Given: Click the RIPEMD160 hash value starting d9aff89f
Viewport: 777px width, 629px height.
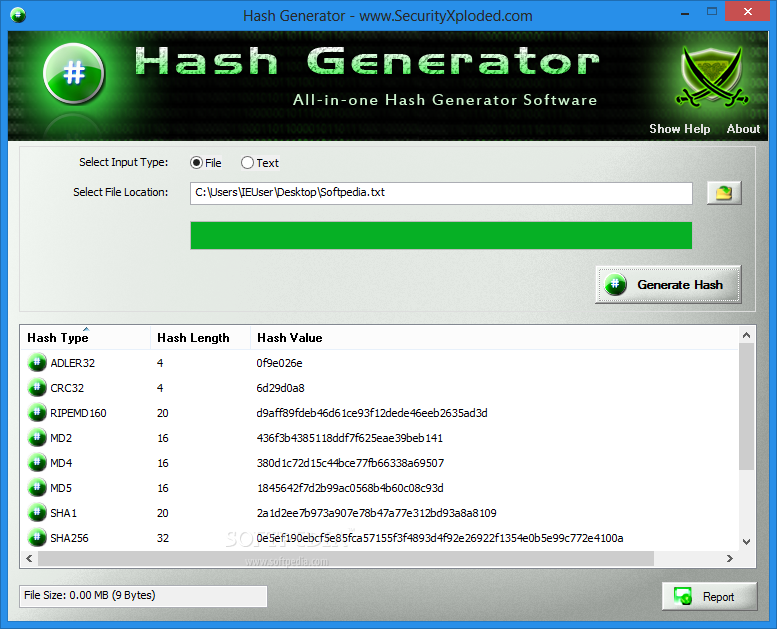Looking at the screenshot, I should click(x=372, y=413).
